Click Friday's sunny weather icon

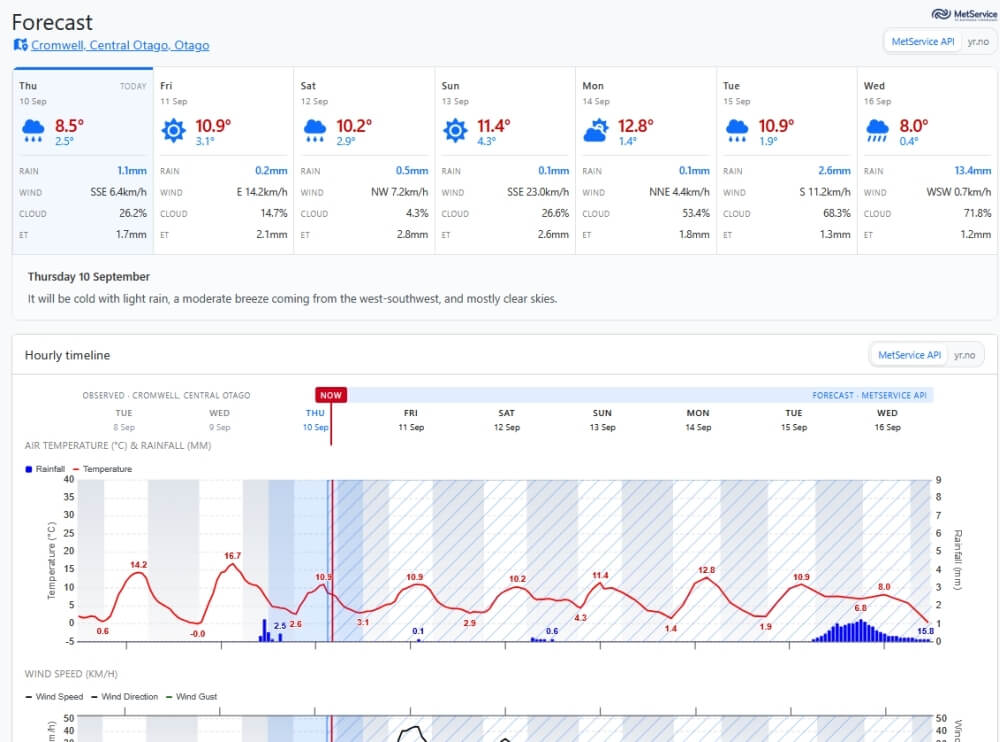coord(173,131)
